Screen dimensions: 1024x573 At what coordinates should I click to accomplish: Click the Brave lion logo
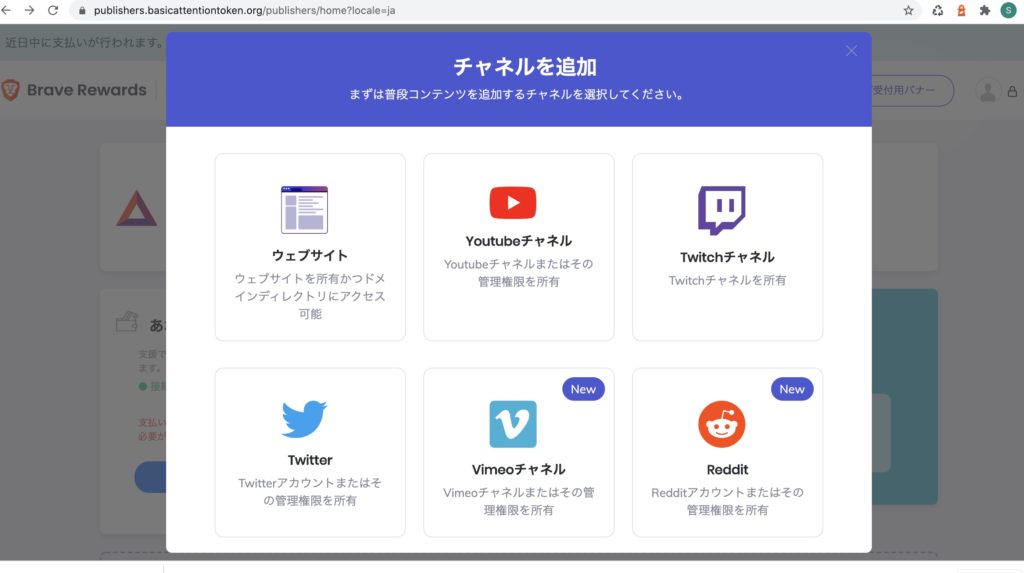10,90
